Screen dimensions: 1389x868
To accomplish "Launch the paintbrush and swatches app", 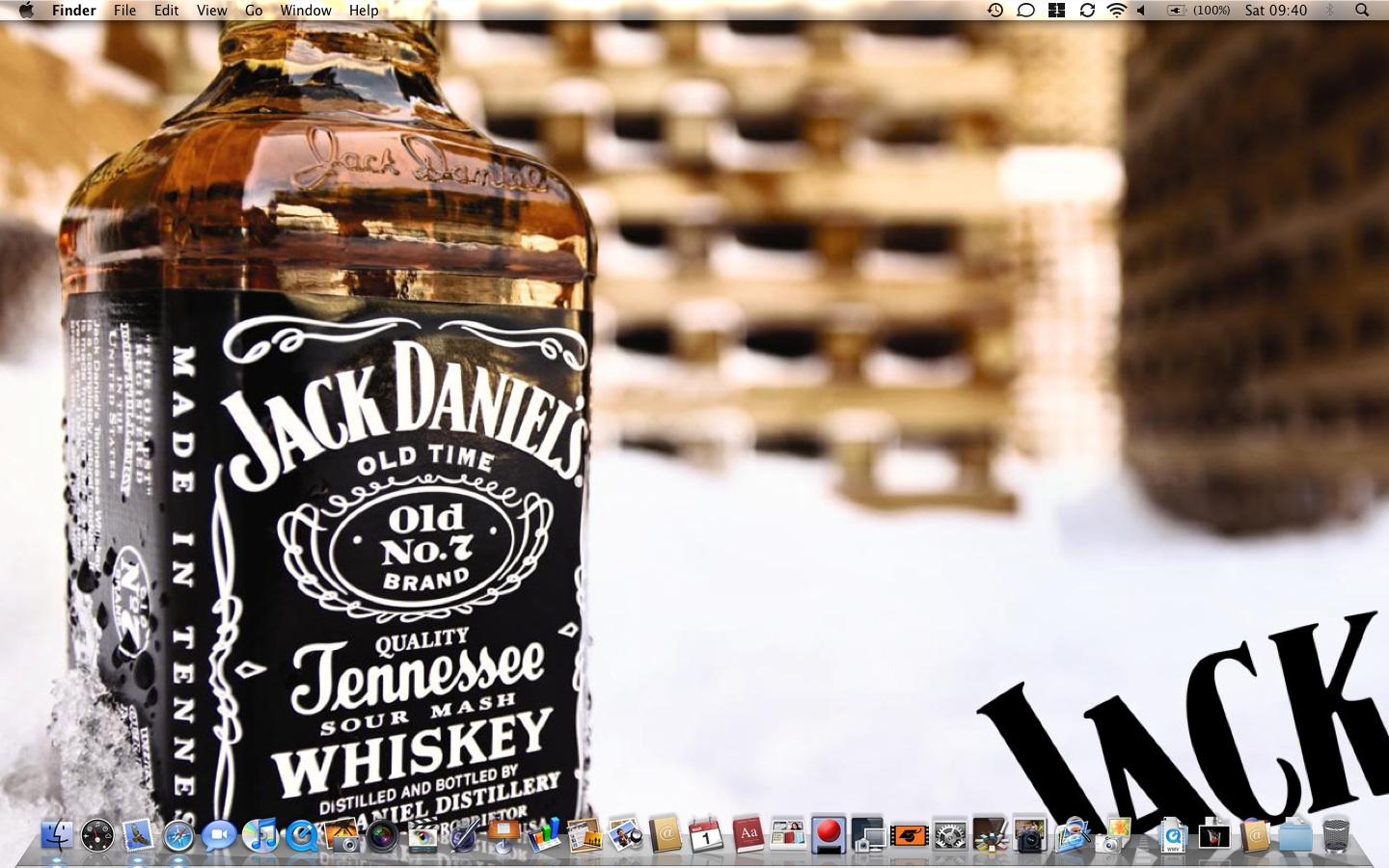I will point(991,835).
